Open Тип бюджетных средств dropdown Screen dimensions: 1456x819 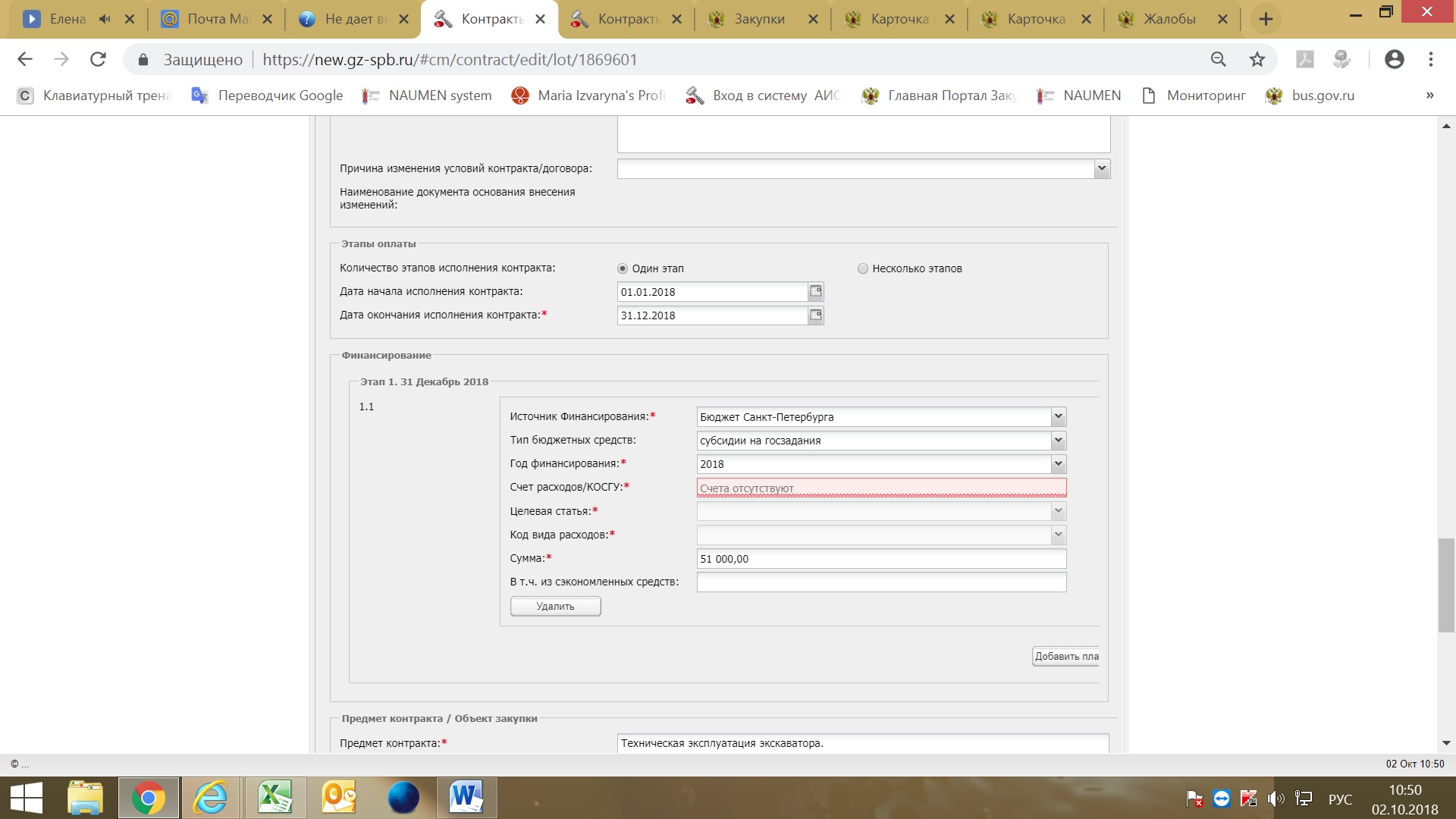tap(1058, 440)
